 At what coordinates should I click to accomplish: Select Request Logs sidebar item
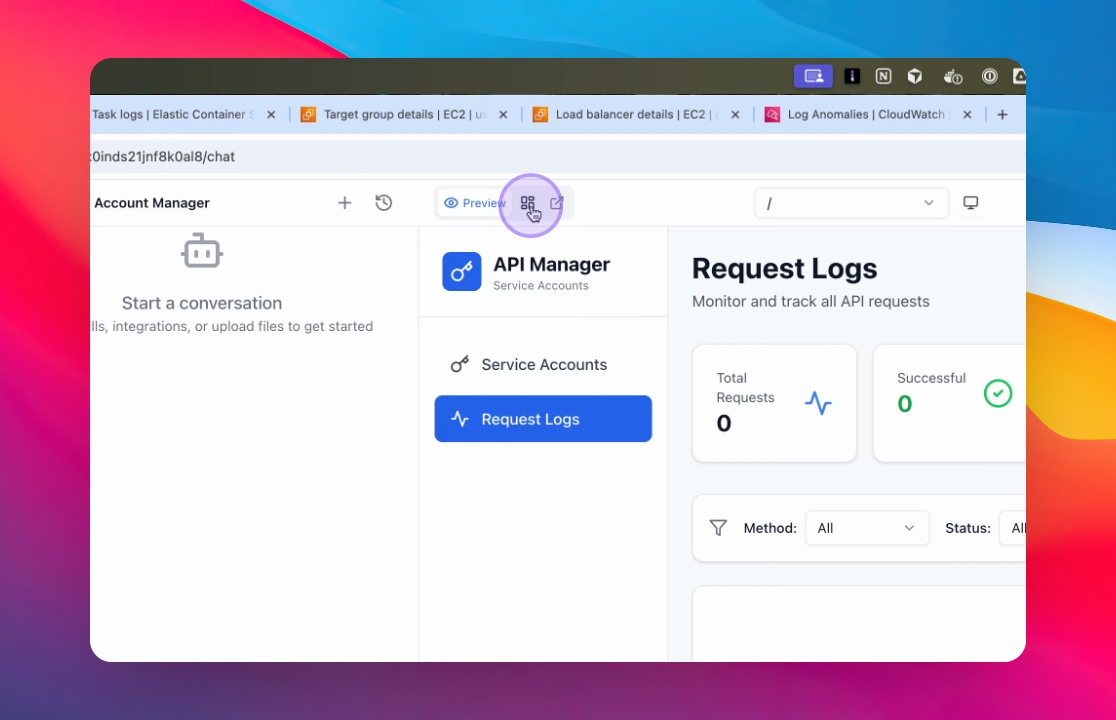543,419
